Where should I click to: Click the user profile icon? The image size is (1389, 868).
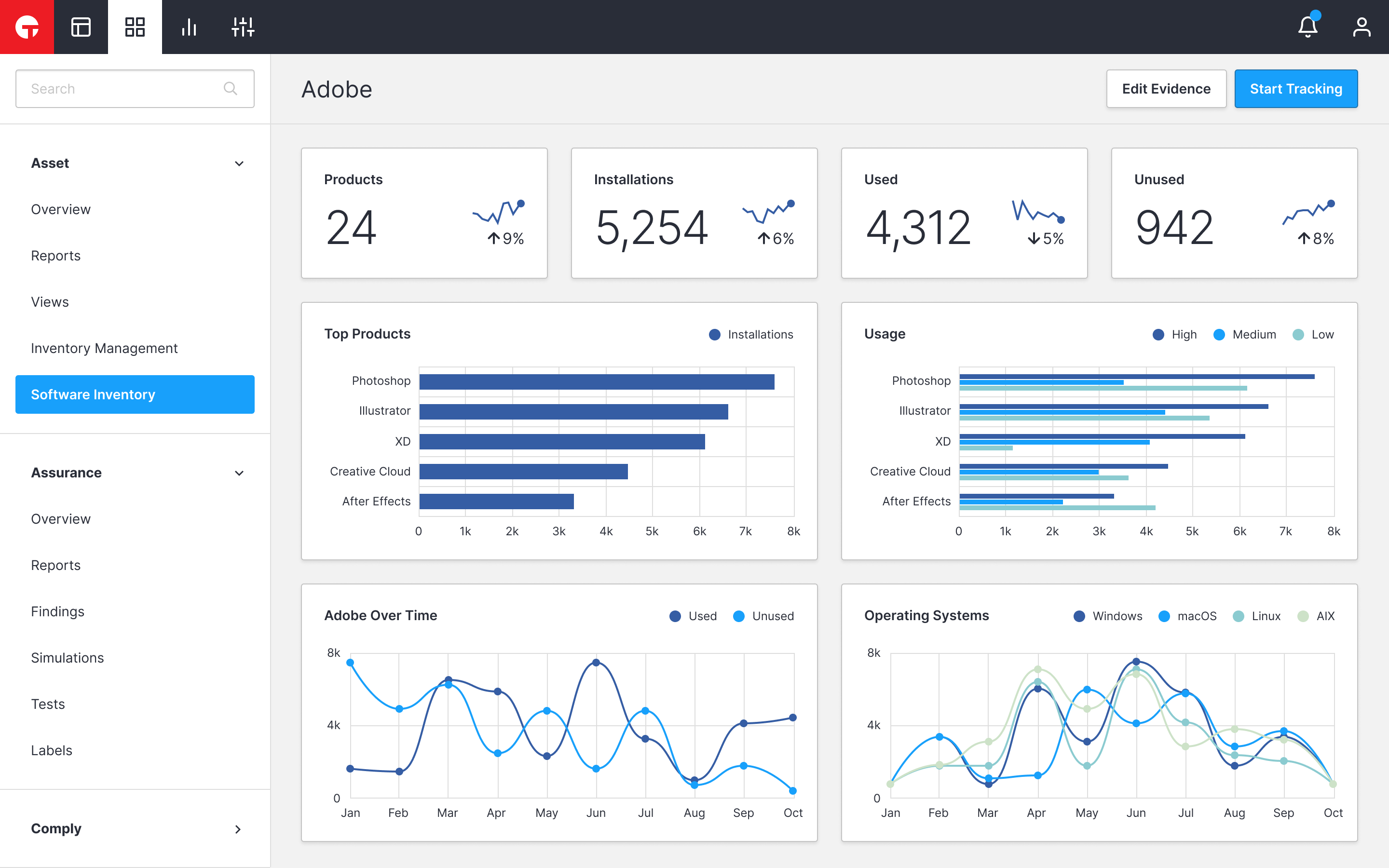[1362, 27]
